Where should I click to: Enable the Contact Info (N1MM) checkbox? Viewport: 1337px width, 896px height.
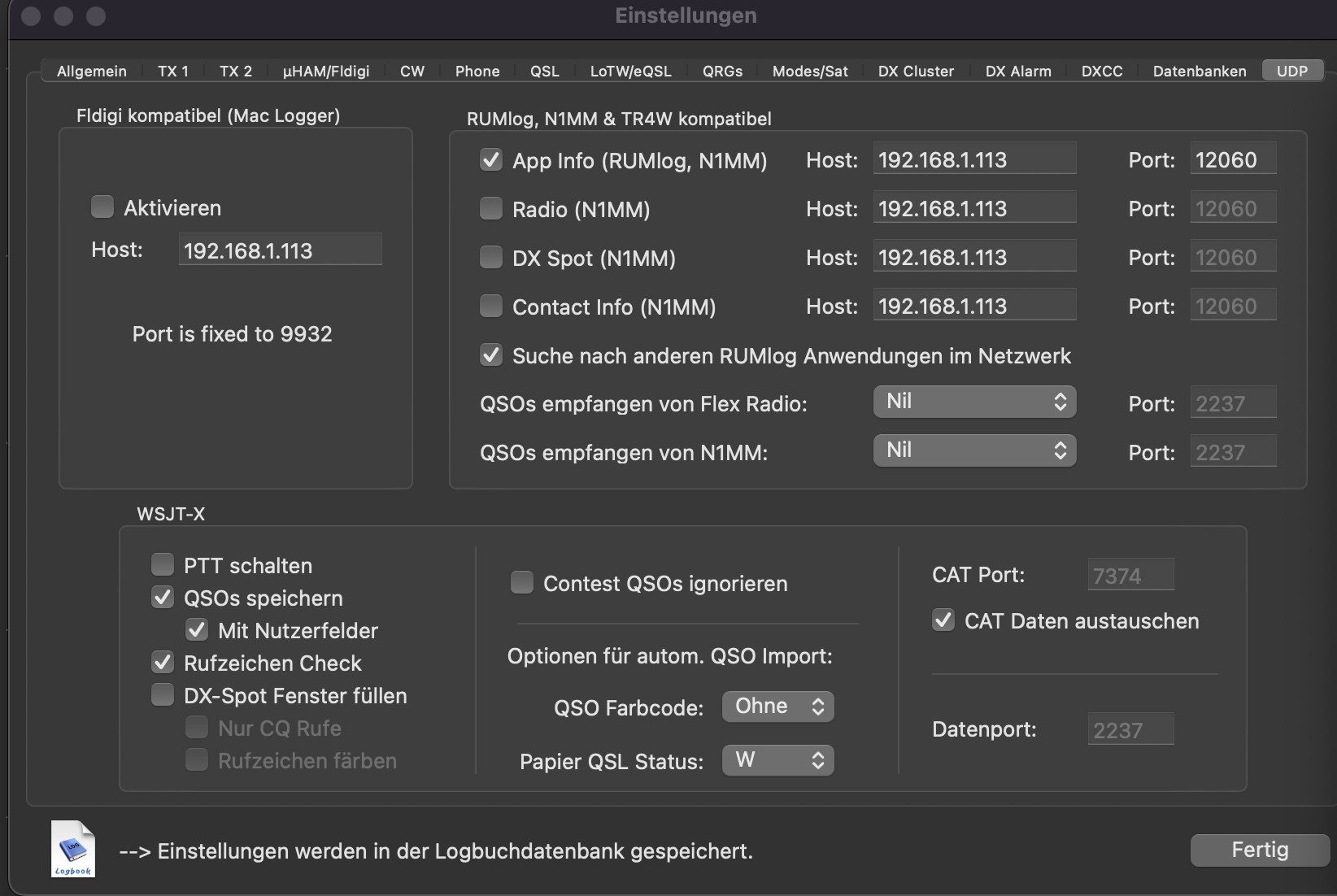[x=491, y=307]
